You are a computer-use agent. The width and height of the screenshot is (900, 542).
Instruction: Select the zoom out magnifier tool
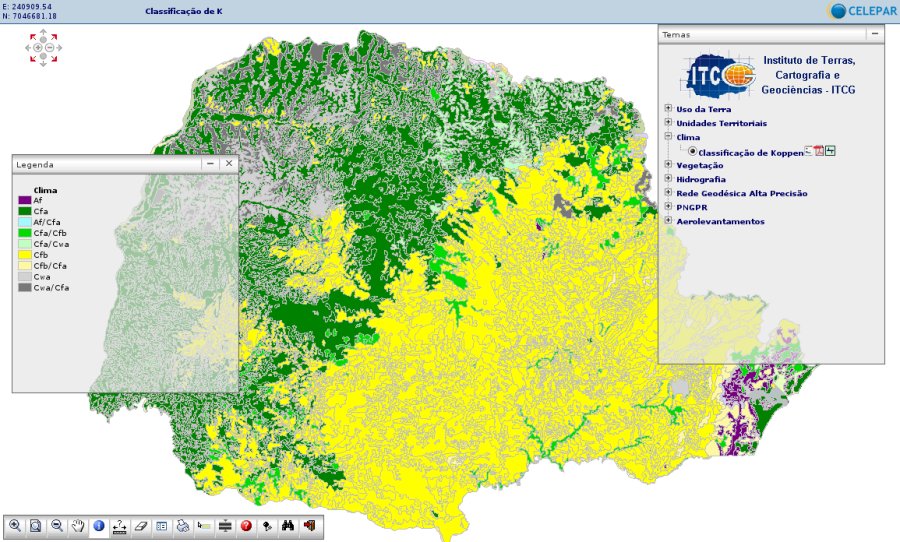pyautogui.click(x=57, y=525)
